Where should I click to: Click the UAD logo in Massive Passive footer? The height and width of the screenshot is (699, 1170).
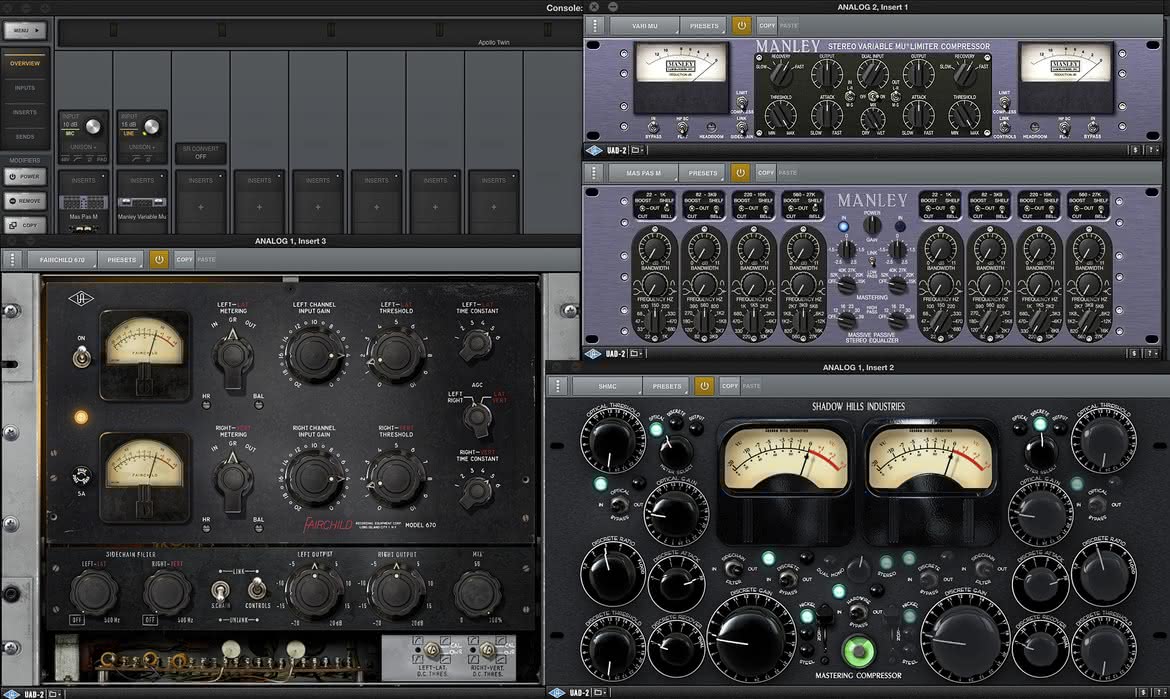pos(594,354)
